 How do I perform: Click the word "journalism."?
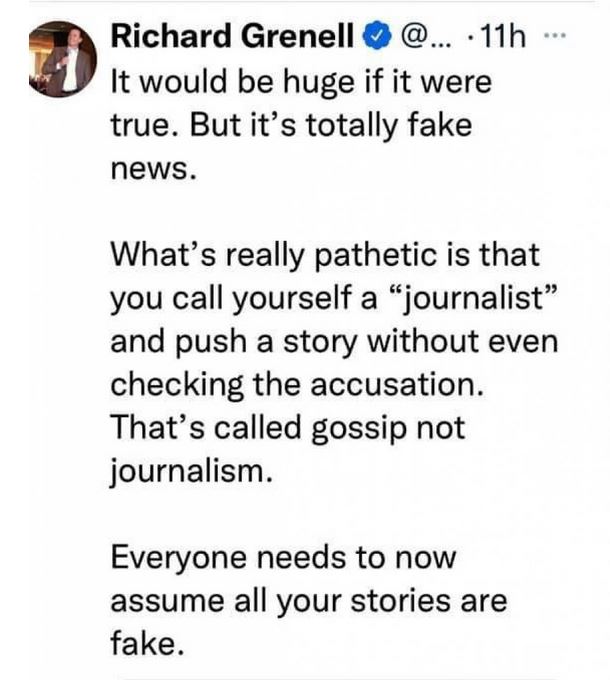point(191,470)
